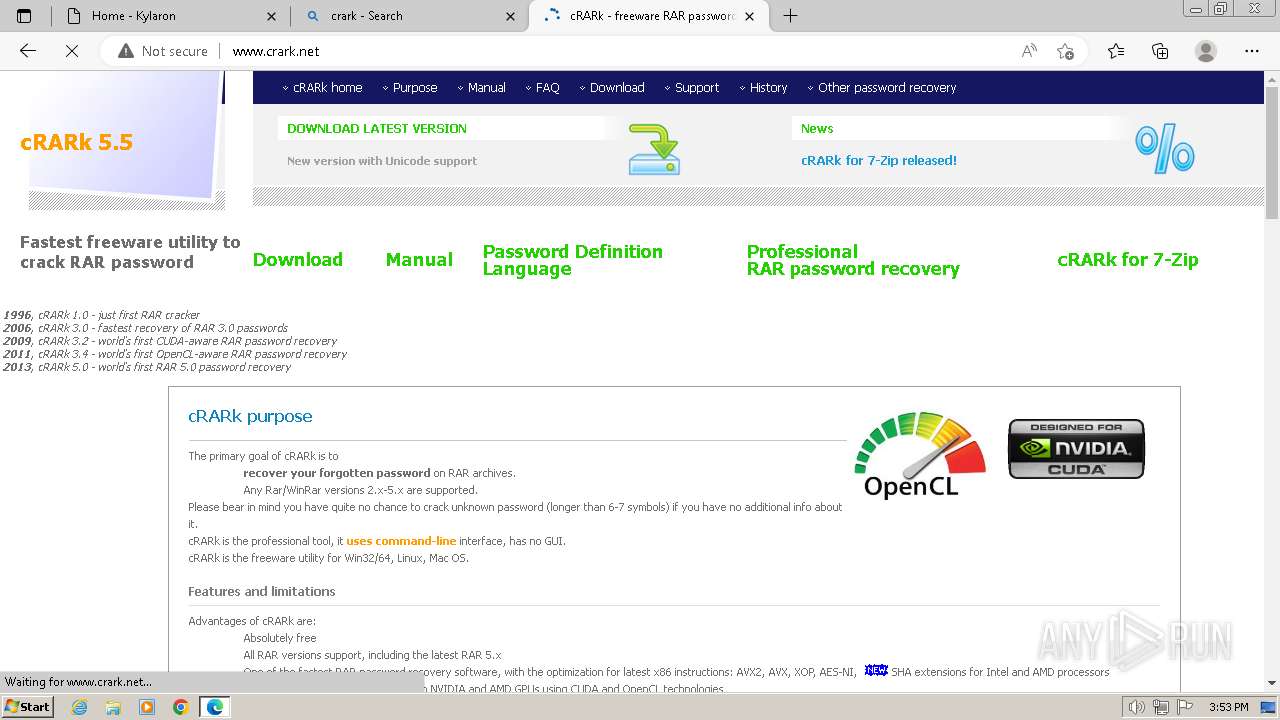The height and width of the screenshot is (720, 1280).
Task: Open media player taskbar icon
Action: click(147, 707)
